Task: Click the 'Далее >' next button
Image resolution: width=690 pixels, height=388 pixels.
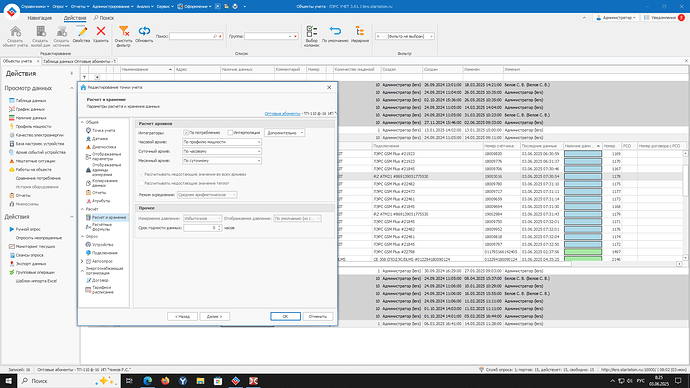Action: (x=214, y=316)
